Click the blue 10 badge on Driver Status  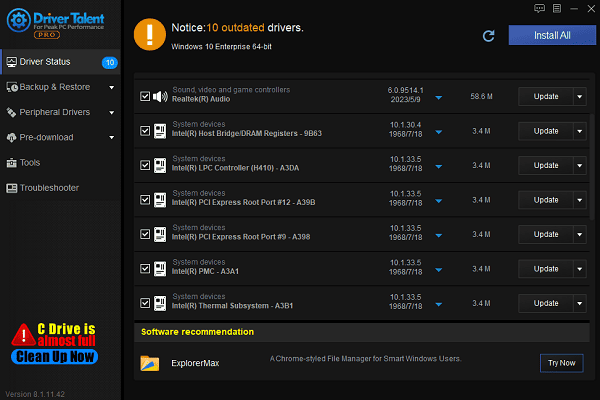[x=110, y=62]
